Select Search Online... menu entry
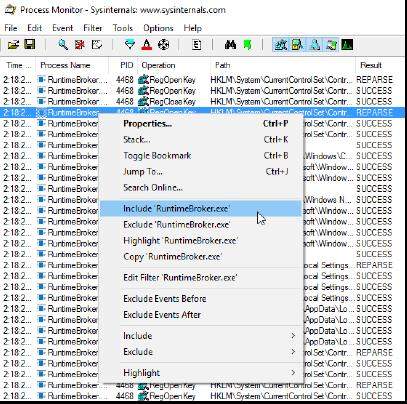Screen dimensions: 407x404 click(201, 188)
